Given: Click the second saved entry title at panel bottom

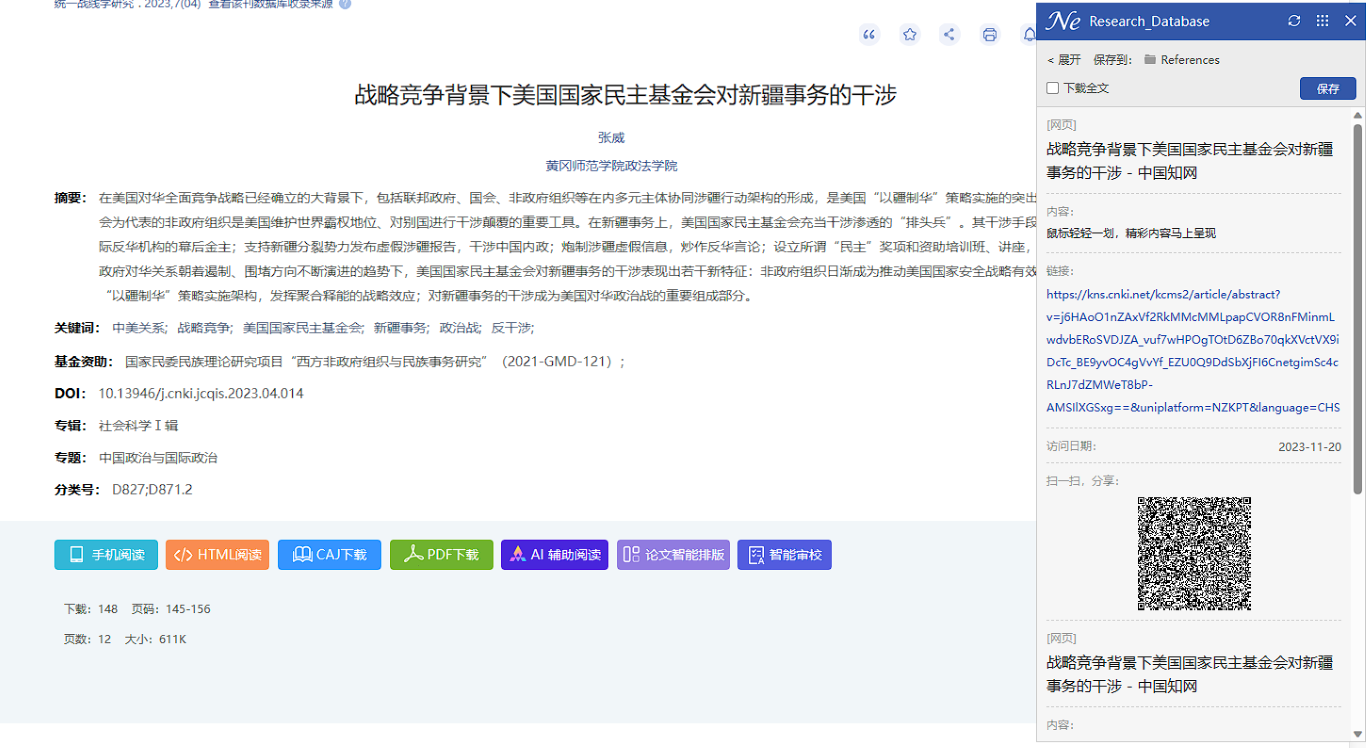Looking at the screenshot, I should 1190,674.
